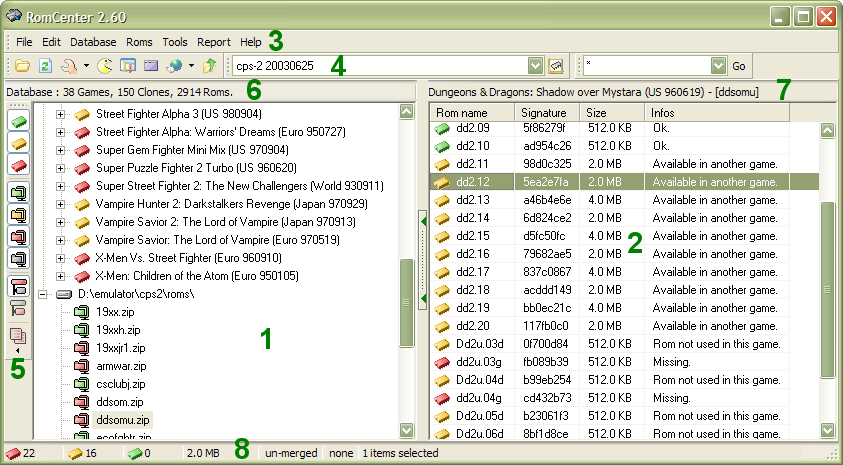Expand Street Fighter Alpha: Warriors' Dreams node
Screen dimensions: 843x465
click(60, 132)
